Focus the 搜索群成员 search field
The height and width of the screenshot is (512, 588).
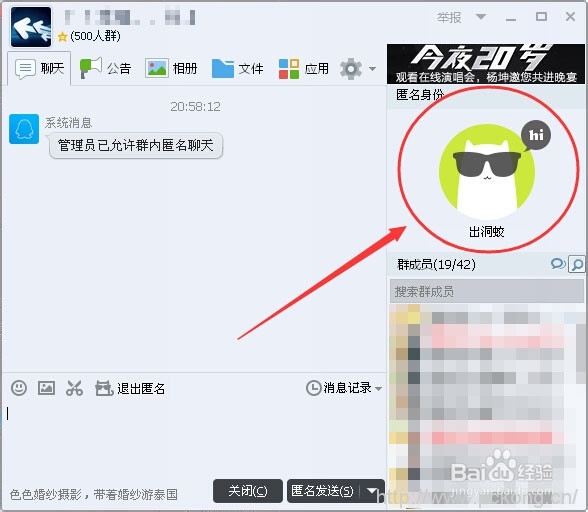[x=487, y=291]
